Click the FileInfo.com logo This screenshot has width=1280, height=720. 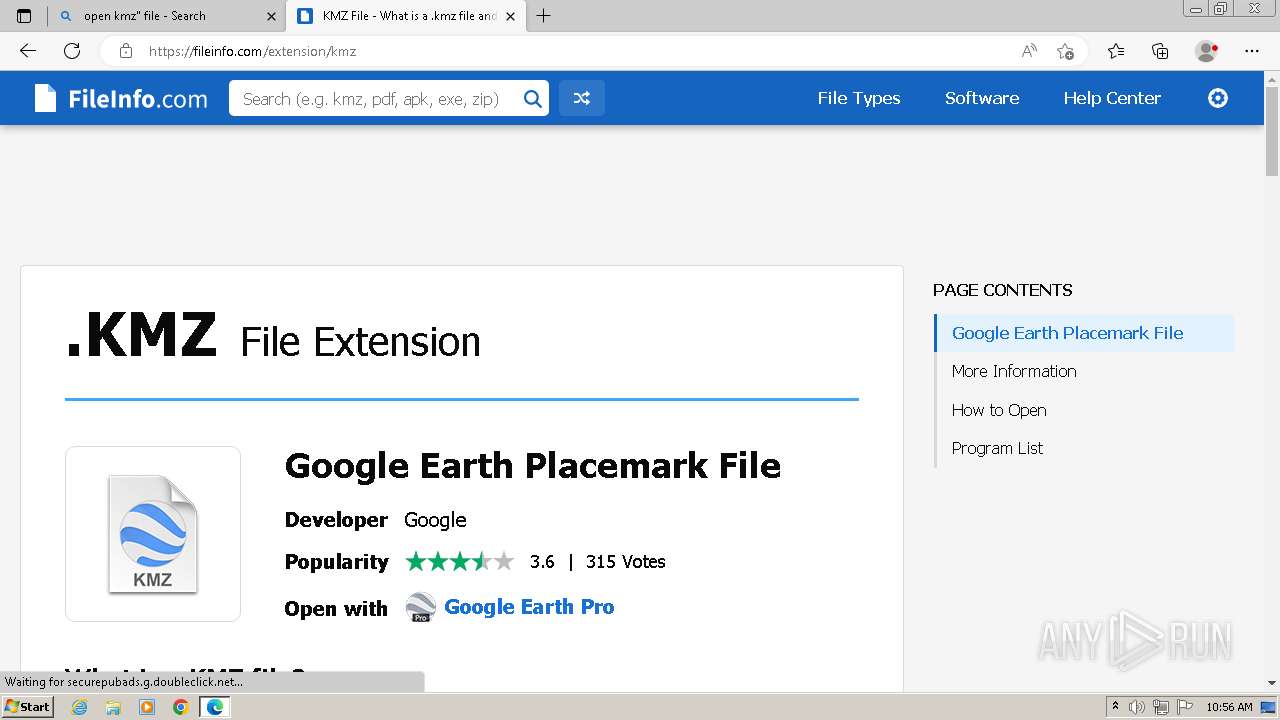click(x=121, y=98)
